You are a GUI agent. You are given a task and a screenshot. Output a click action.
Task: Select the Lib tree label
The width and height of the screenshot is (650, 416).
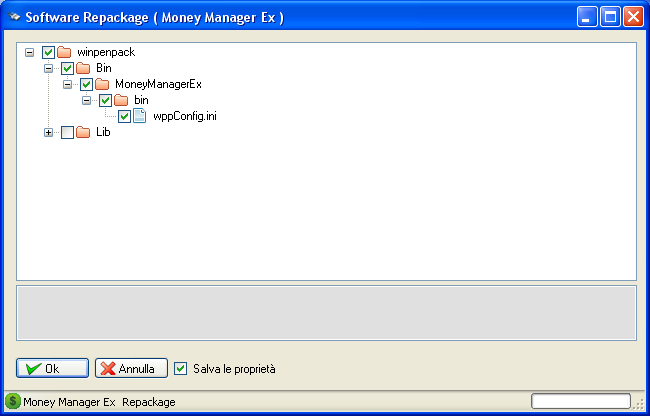(103, 132)
